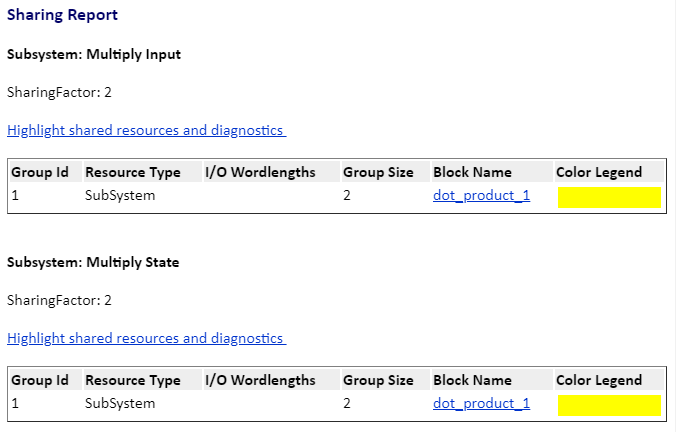Click the Subsystem: Multiply Input heading
Screen dimensions: 676x432
[94, 55]
